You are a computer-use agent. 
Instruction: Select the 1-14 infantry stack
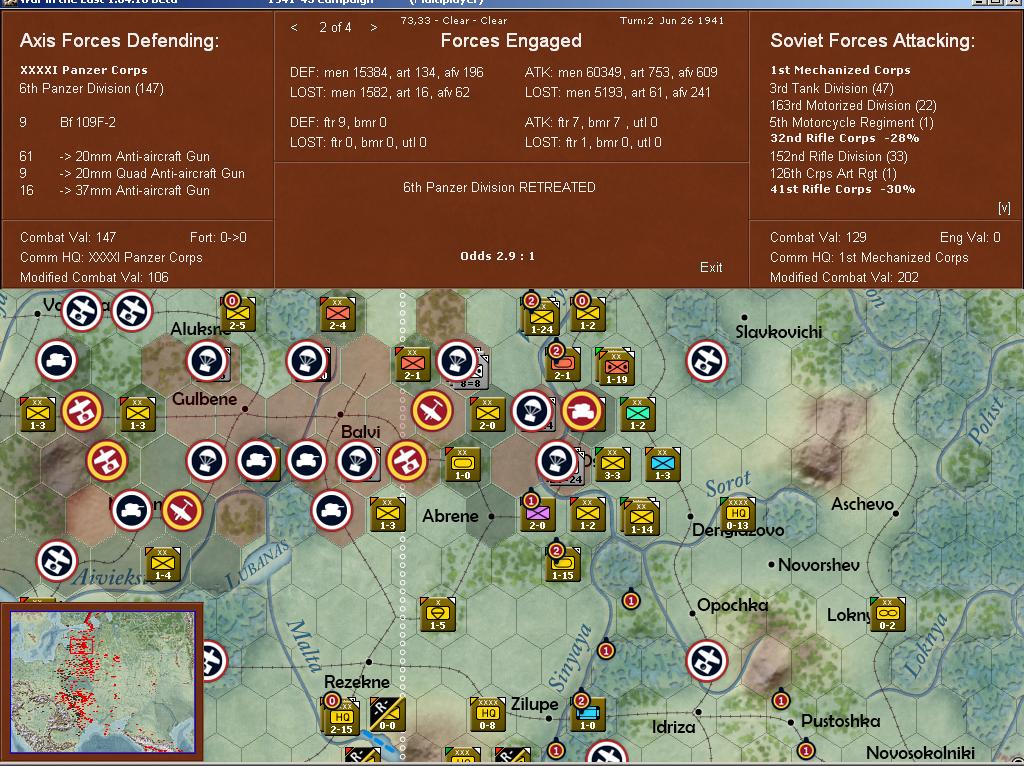[641, 517]
